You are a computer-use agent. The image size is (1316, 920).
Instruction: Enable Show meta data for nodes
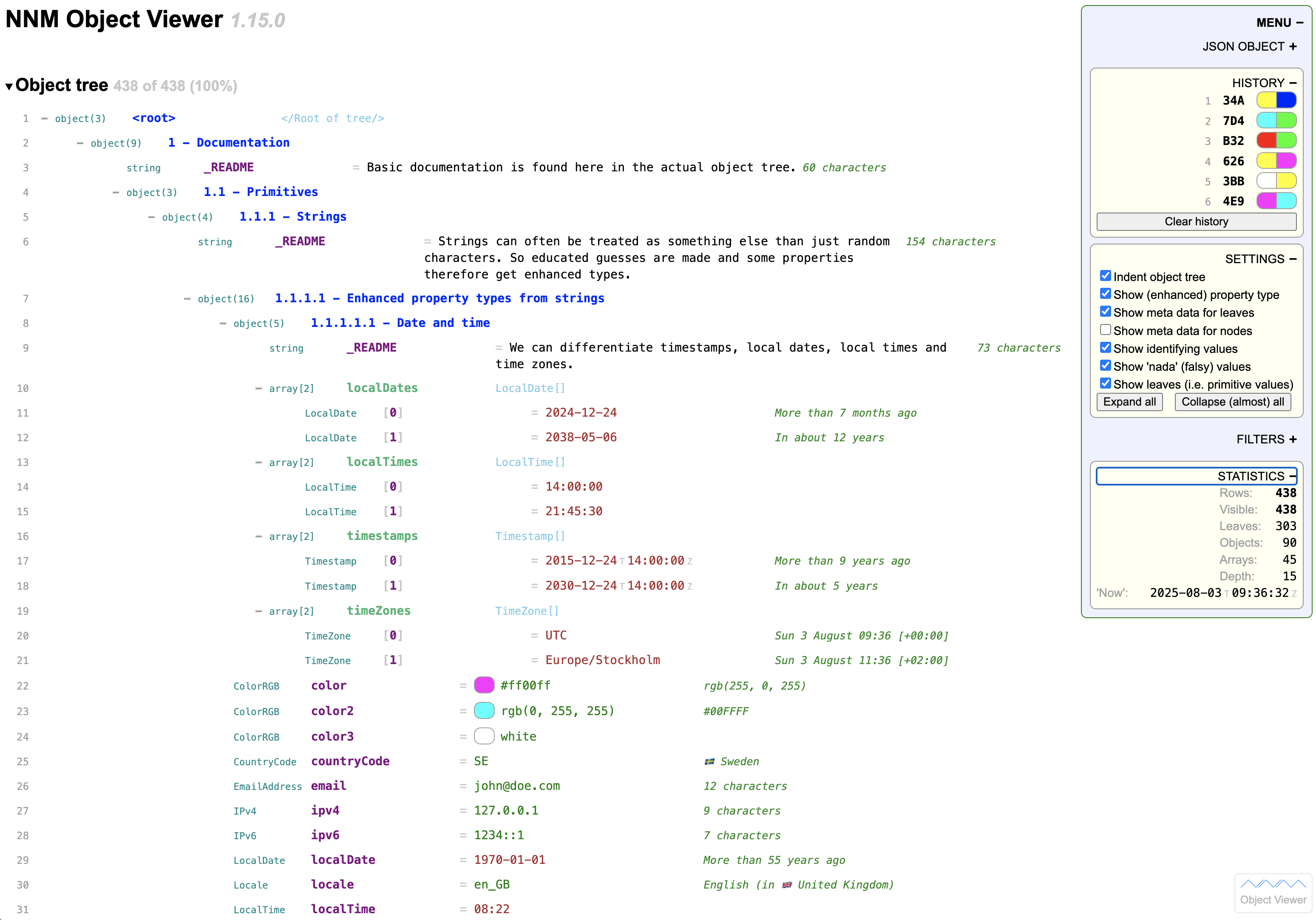[x=1105, y=329]
